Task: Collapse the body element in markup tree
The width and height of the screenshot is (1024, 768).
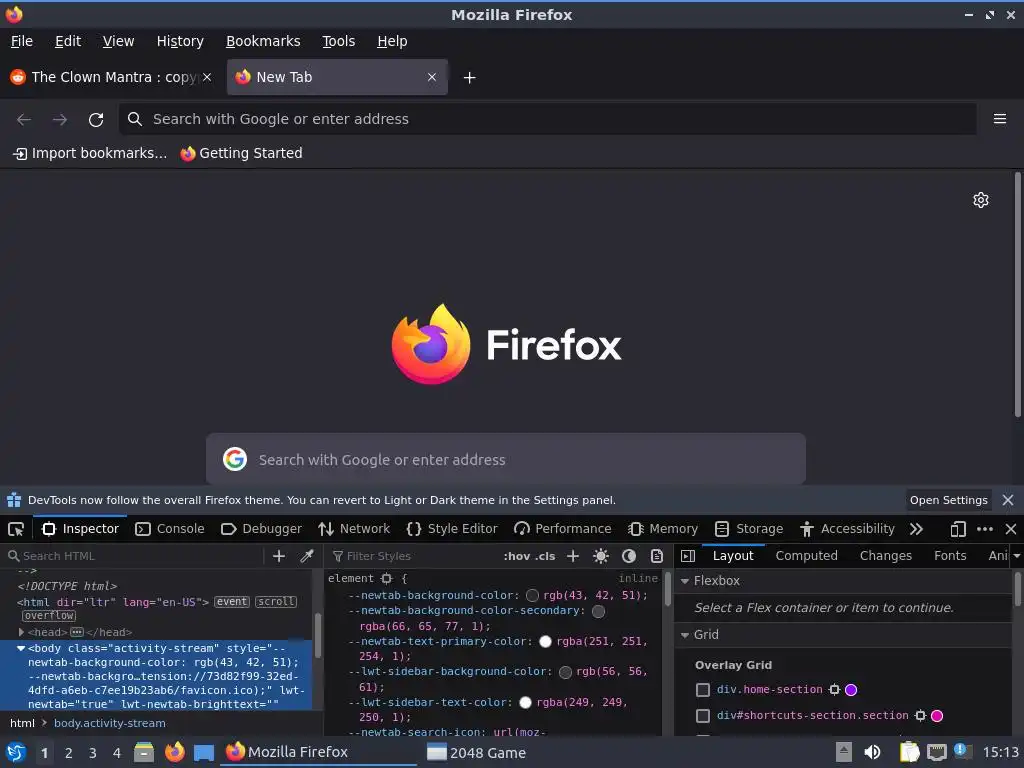Action: pos(21,648)
